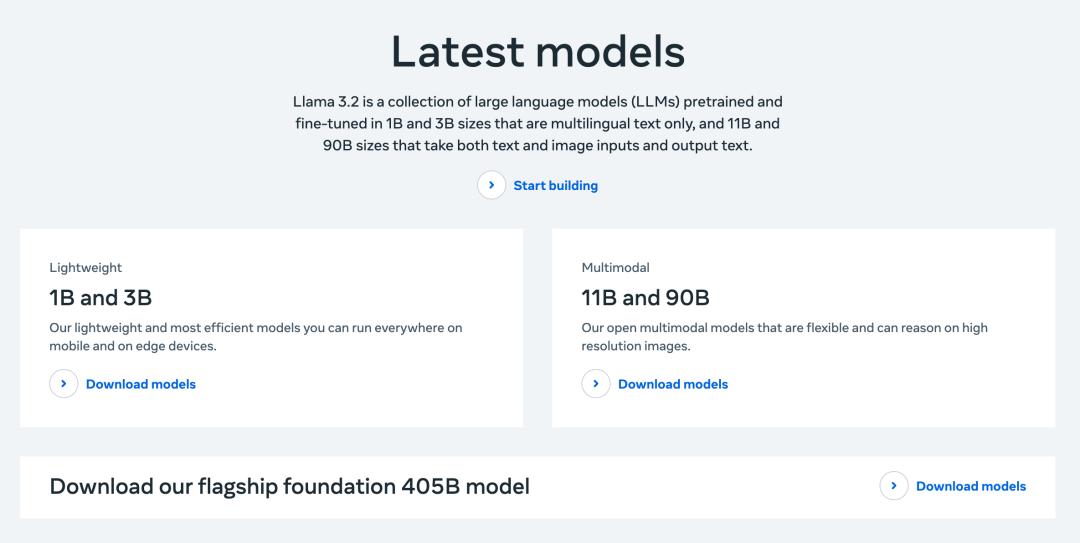1080x543 pixels.
Task: Click the Latest models heading
Action: [x=538, y=52]
